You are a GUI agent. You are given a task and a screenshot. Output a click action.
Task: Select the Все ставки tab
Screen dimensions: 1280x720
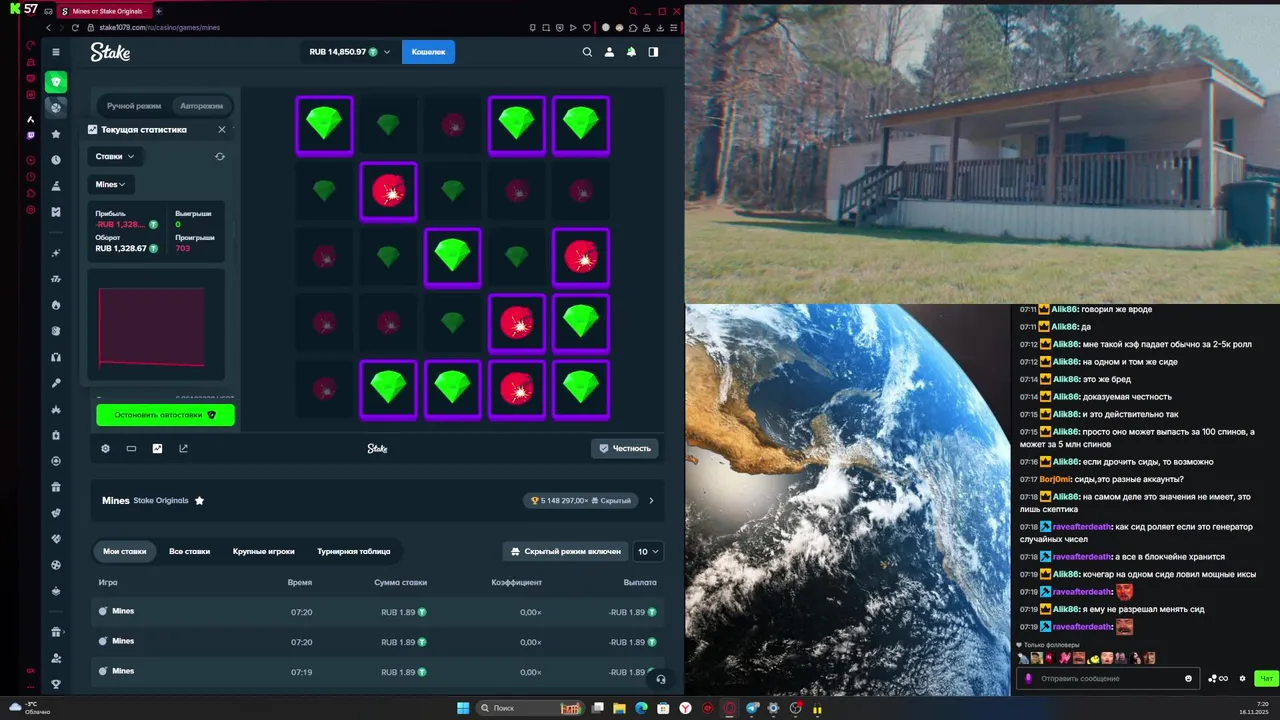click(x=189, y=551)
